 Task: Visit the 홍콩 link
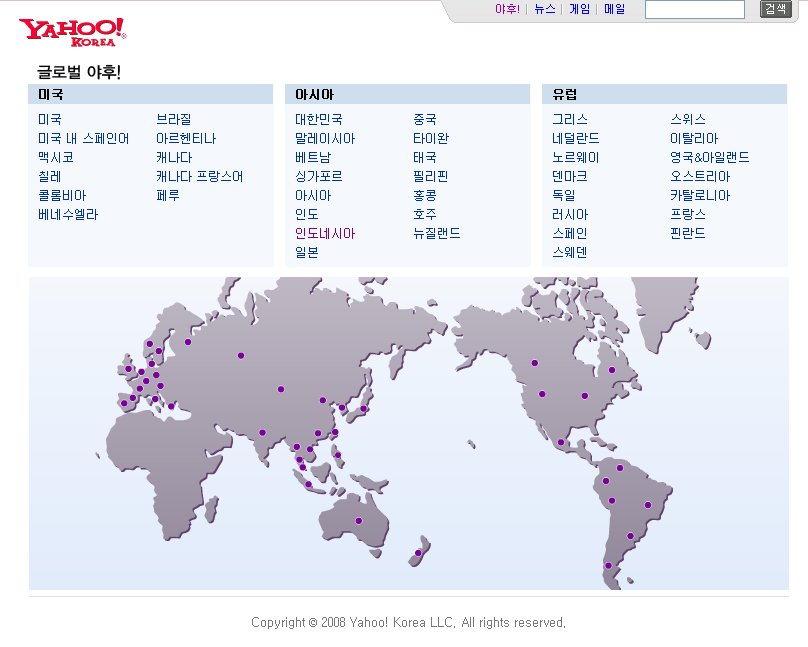pos(425,196)
